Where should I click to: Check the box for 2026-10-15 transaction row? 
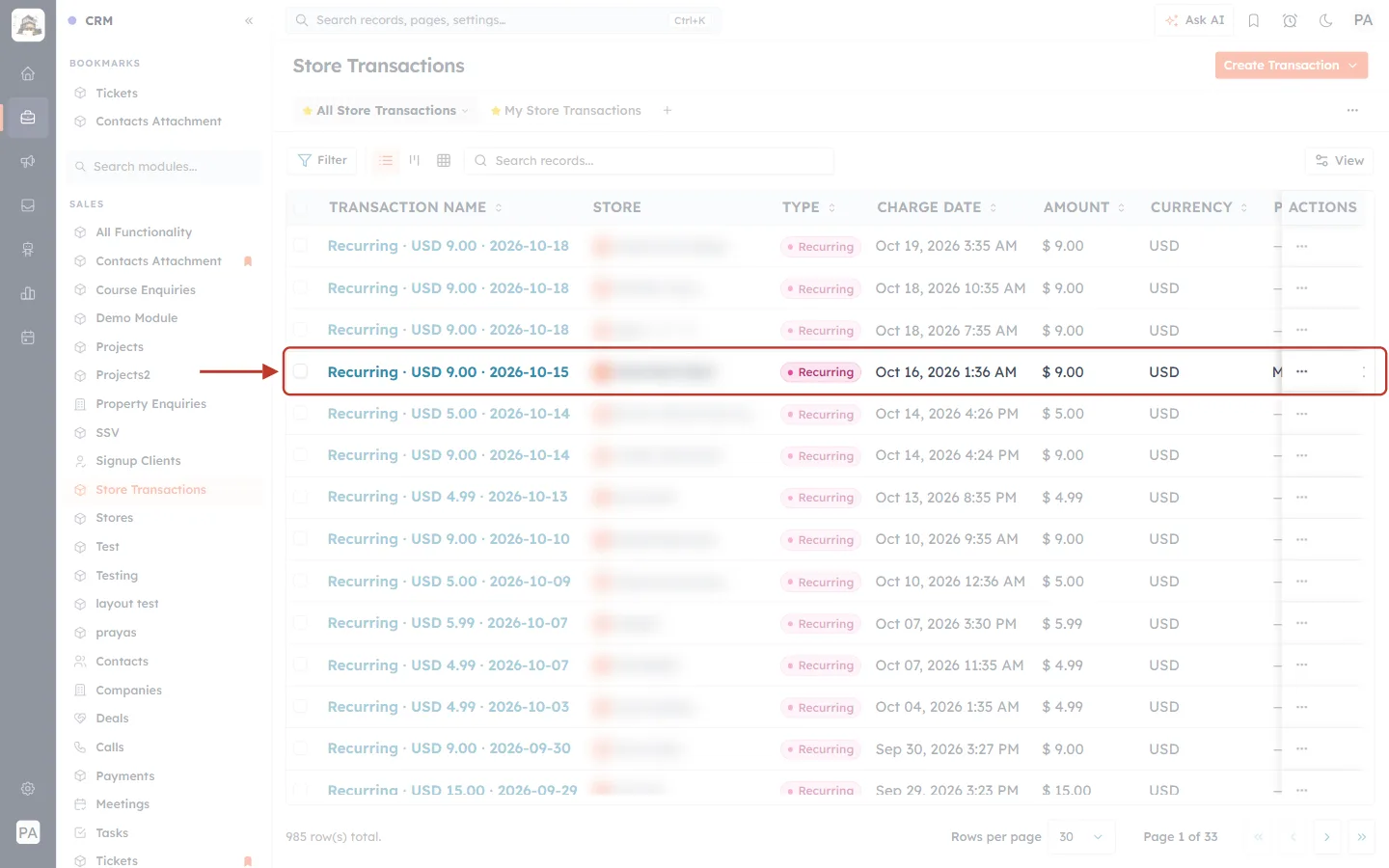pyautogui.click(x=301, y=371)
